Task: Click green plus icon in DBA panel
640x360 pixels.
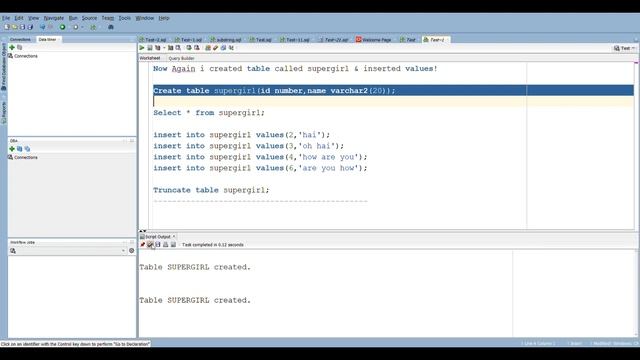Action: (x=12, y=149)
